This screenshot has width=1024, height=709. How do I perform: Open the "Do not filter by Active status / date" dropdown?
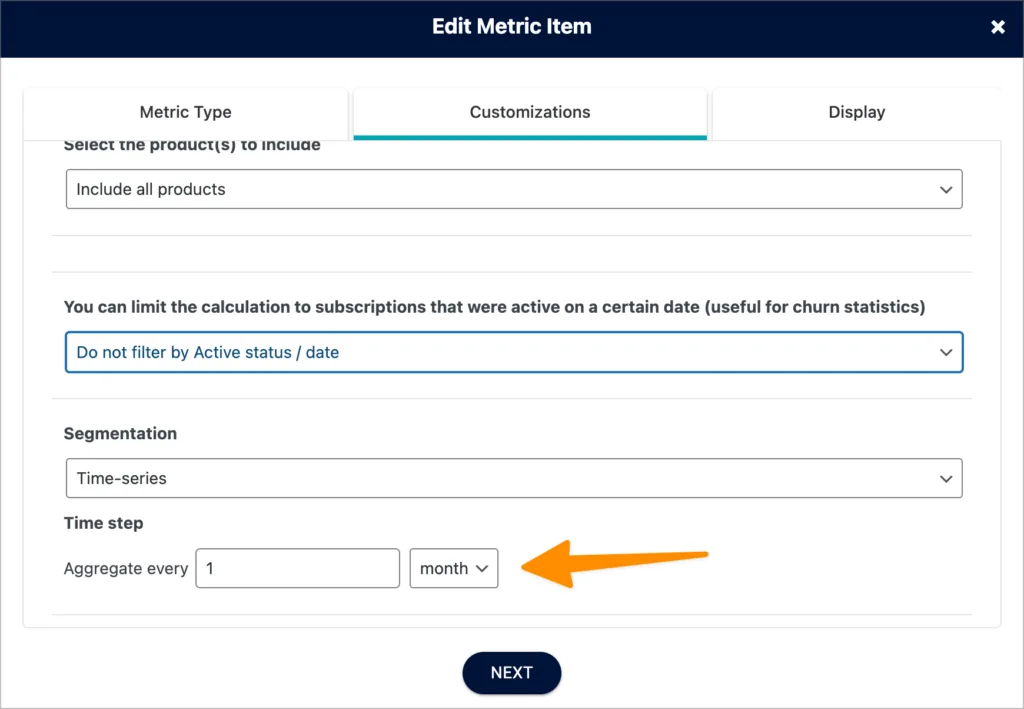pos(514,352)
